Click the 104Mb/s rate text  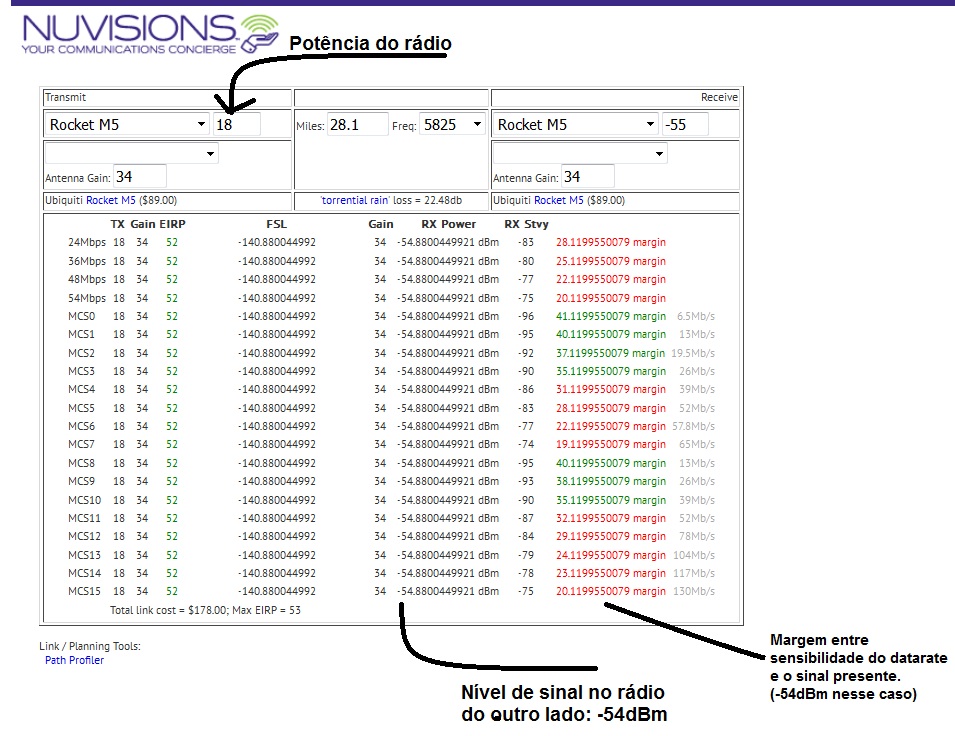694,555
